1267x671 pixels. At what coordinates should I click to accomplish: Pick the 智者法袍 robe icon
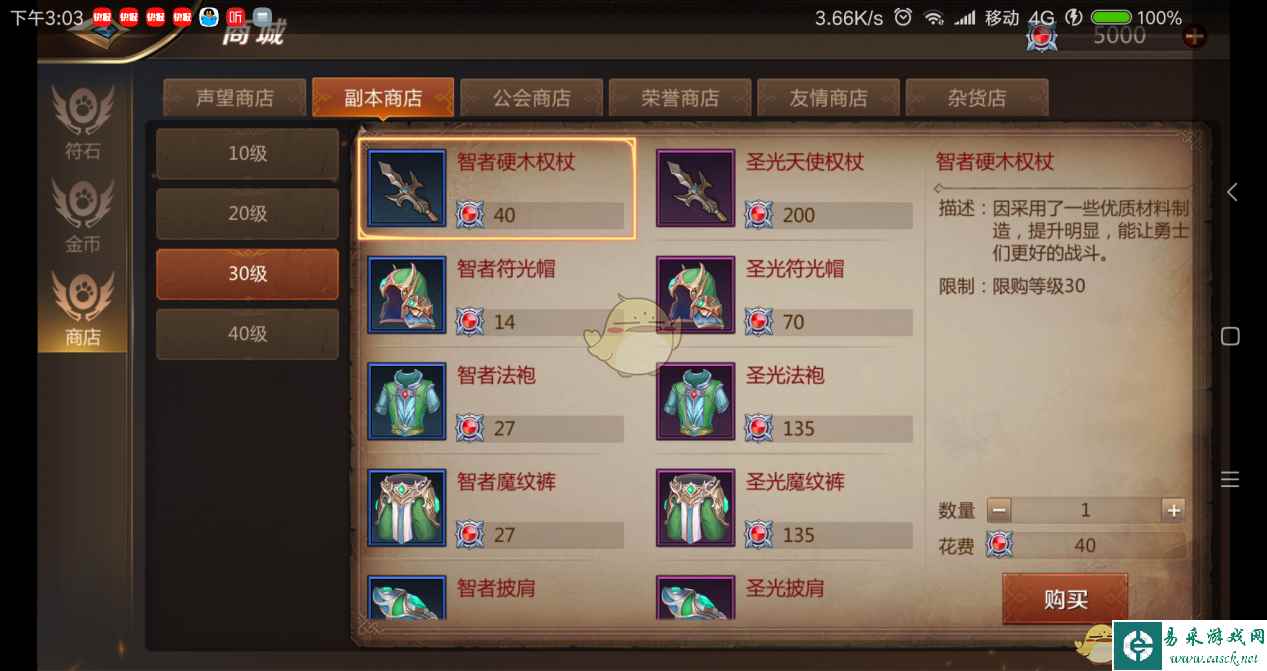click(407, 402)
